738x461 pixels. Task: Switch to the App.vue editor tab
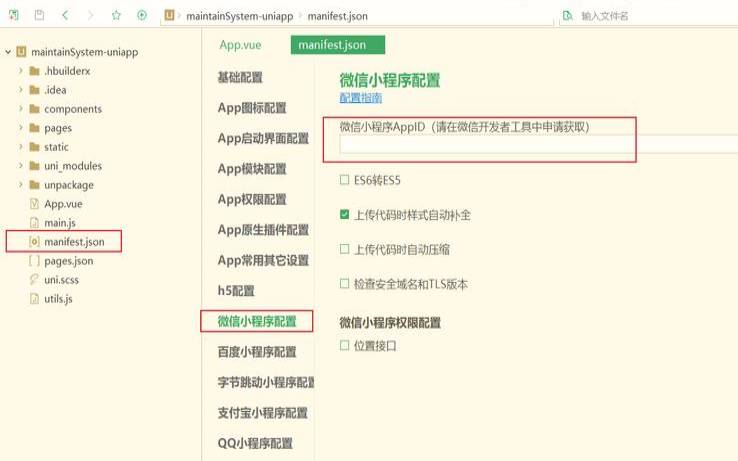240,45
